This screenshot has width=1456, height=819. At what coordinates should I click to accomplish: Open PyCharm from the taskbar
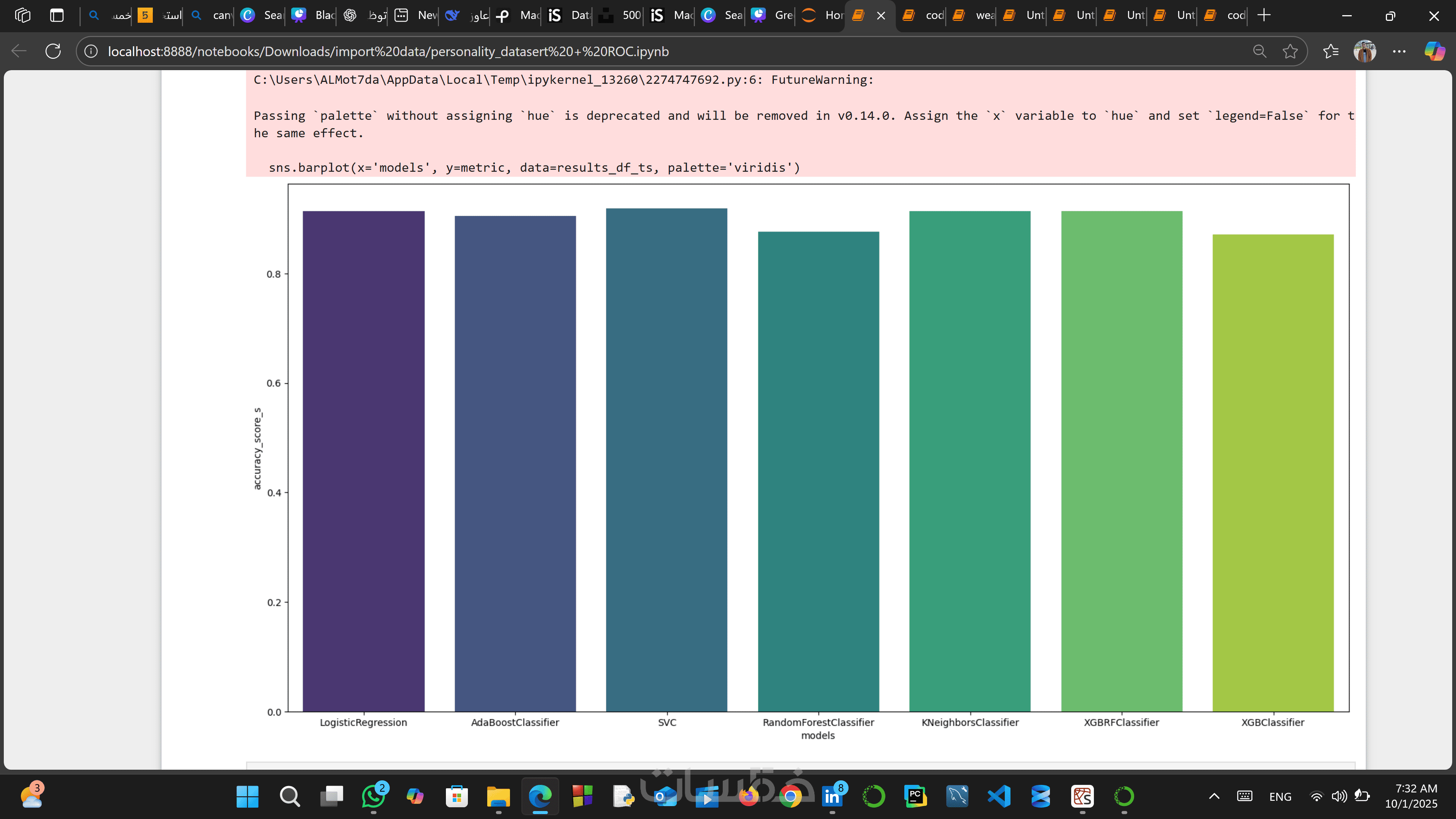915,796
